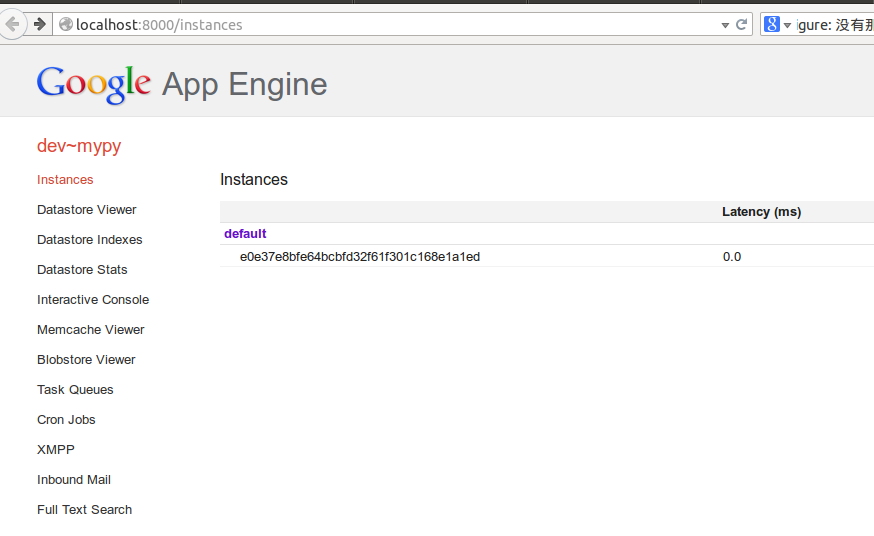The width and height of the screenshot is (874, 536).
Task: Click the globe site identity icon
Action: [x=66, y=25]
